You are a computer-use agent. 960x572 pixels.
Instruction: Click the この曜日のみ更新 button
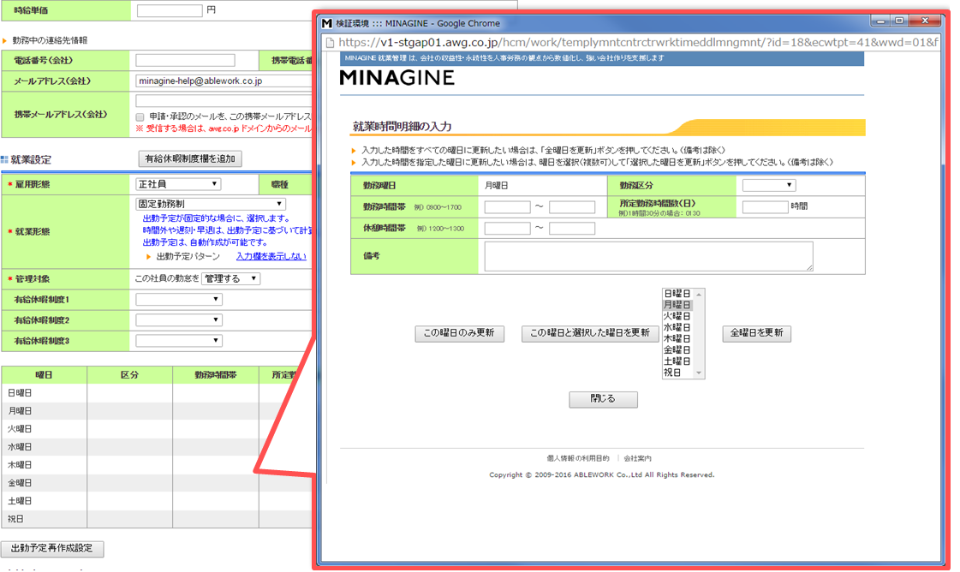tap(459, 333)
